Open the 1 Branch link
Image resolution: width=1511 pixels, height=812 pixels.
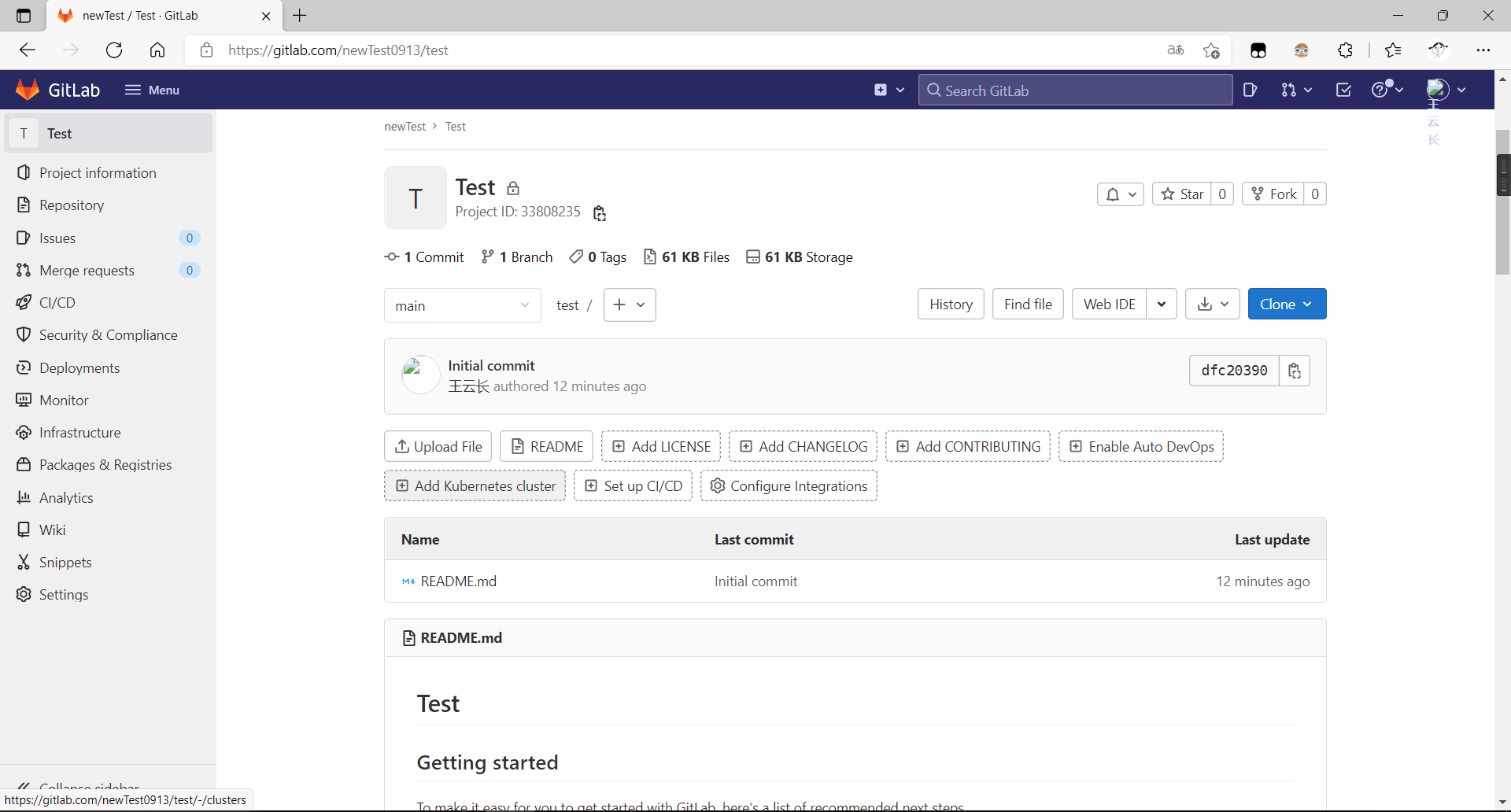[517, 257]
